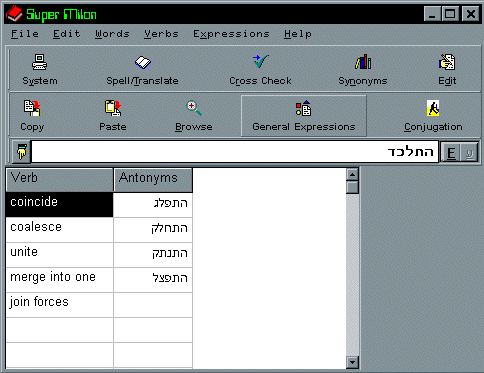Run Cross Check checkmark tool
This screenshot has width=484, height=373.
(260, 70)
